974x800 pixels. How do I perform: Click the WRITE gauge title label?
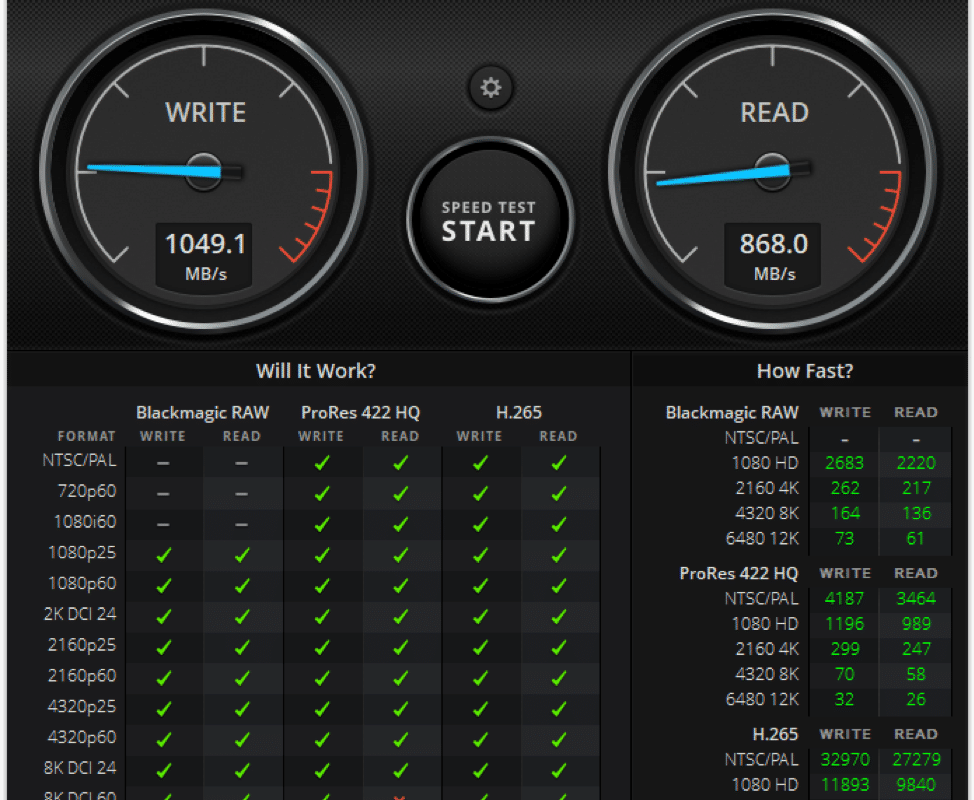pyautogui.click(x=205, y=112)
